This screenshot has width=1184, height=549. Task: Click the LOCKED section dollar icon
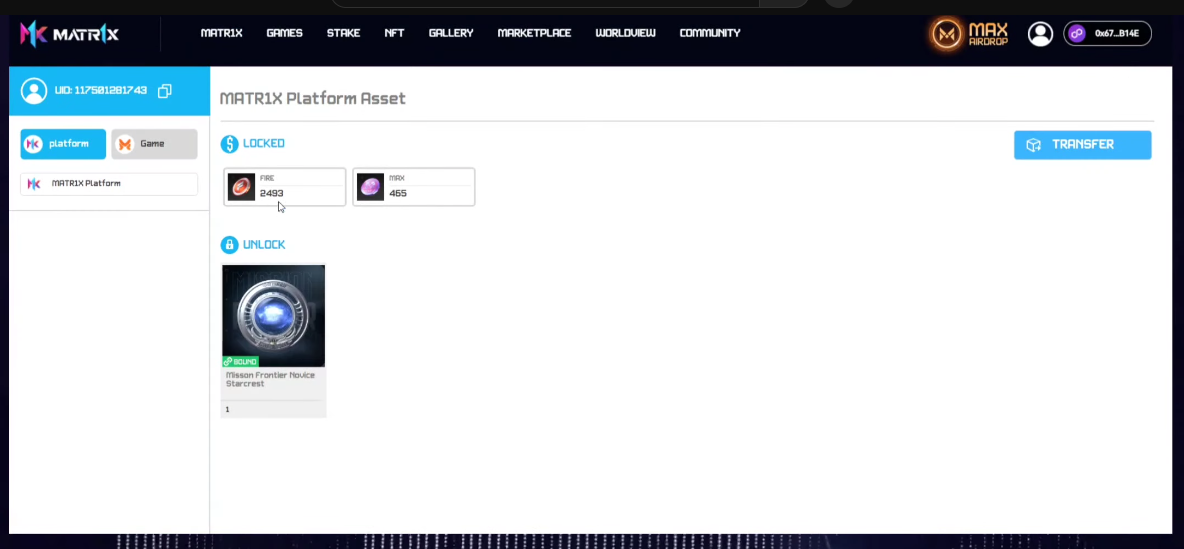coord(229,143)
